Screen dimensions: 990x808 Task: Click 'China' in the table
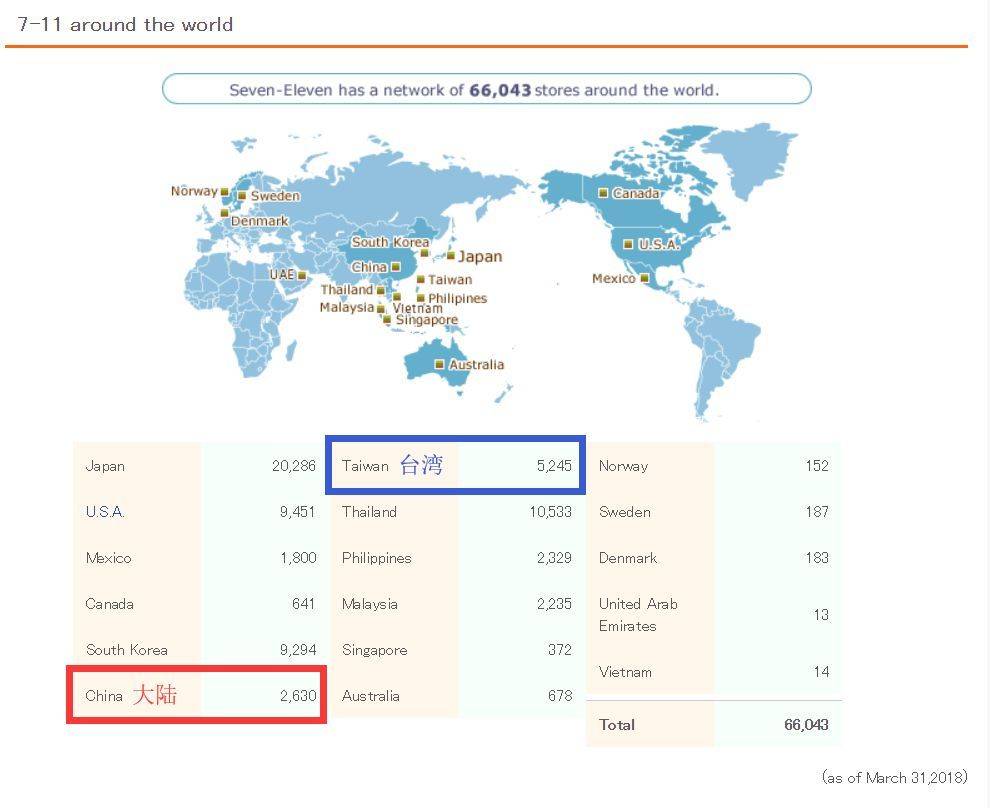(104, 696)
